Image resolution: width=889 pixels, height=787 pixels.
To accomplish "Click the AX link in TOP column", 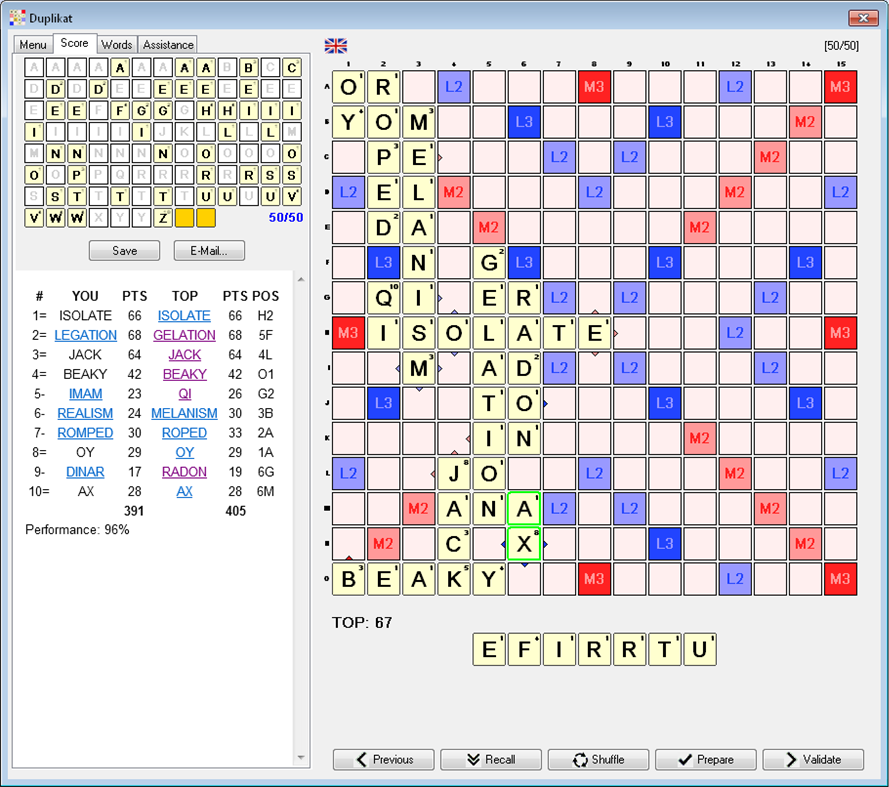I will (x=184, y=492).
